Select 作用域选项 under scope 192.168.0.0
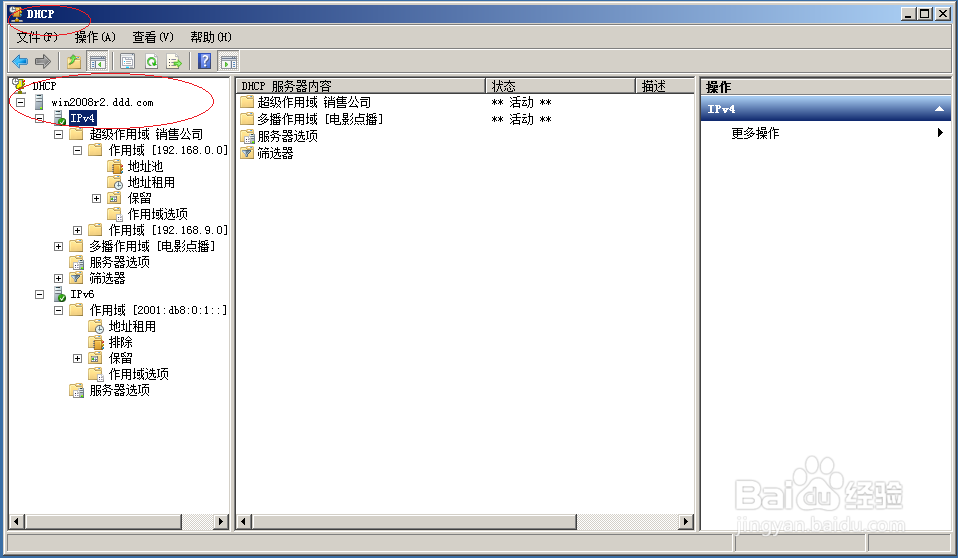 (x=158, y=214)
